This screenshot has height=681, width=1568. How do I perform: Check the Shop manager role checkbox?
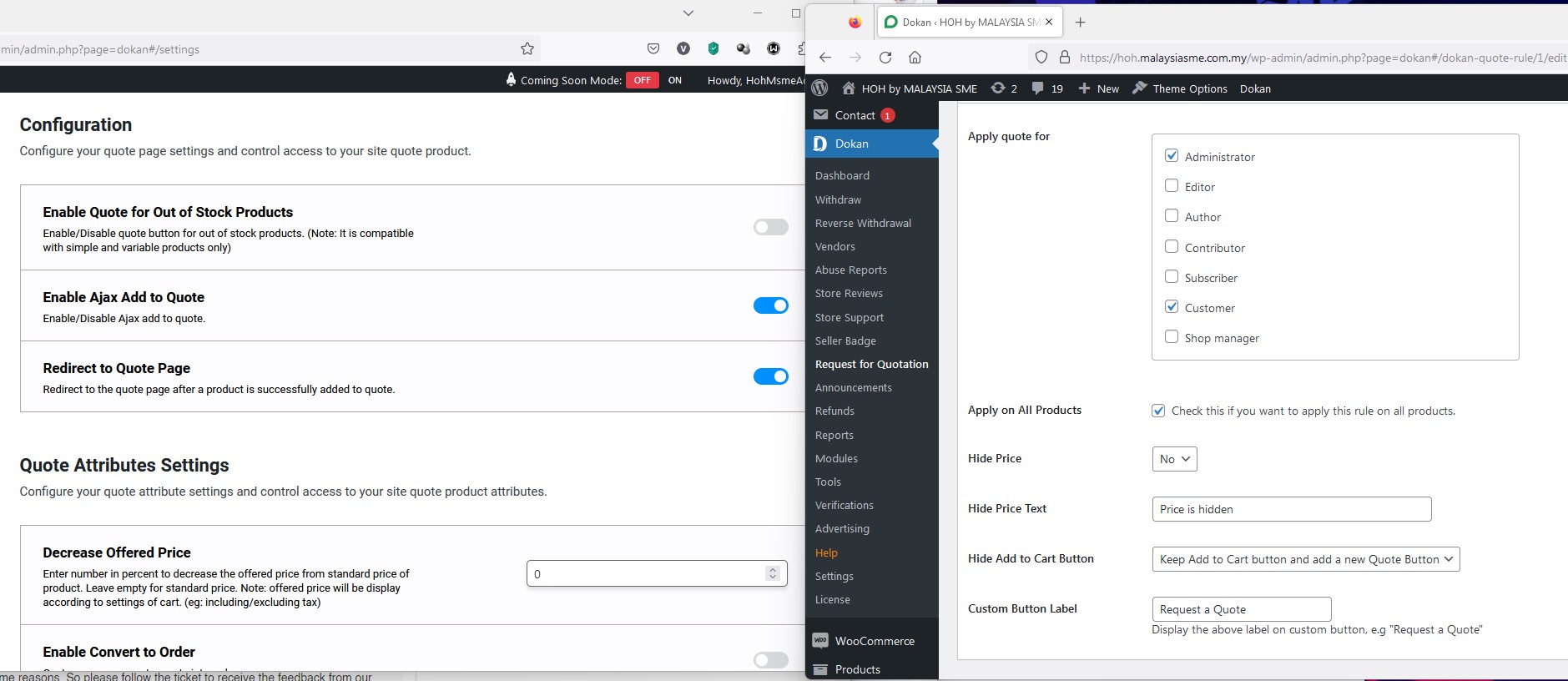pos(1172,336)
